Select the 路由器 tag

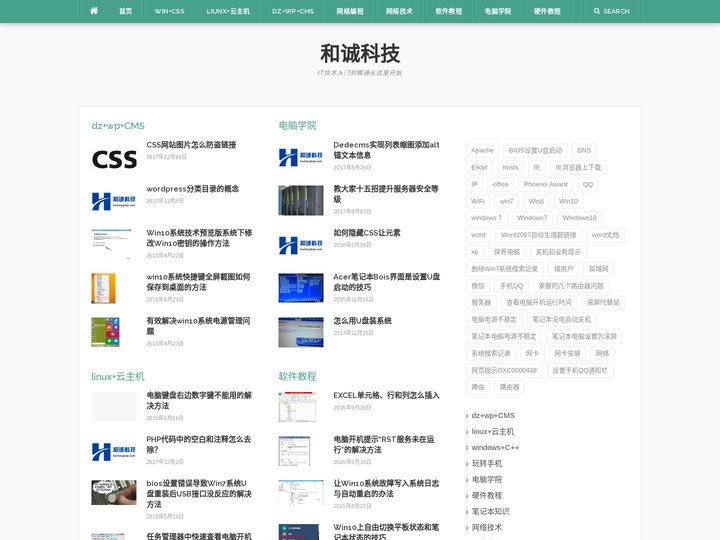click(510, 387)
